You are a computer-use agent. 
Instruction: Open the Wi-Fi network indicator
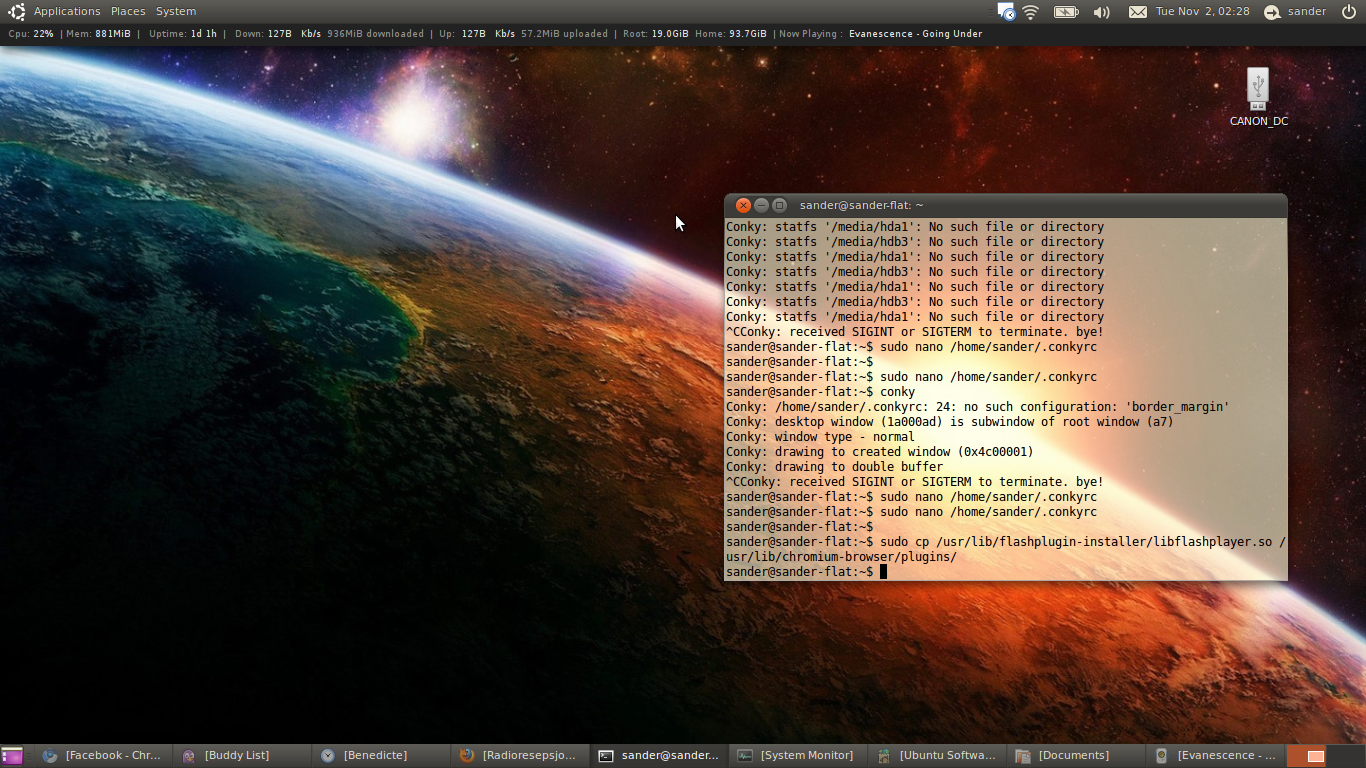point(1031,12)
